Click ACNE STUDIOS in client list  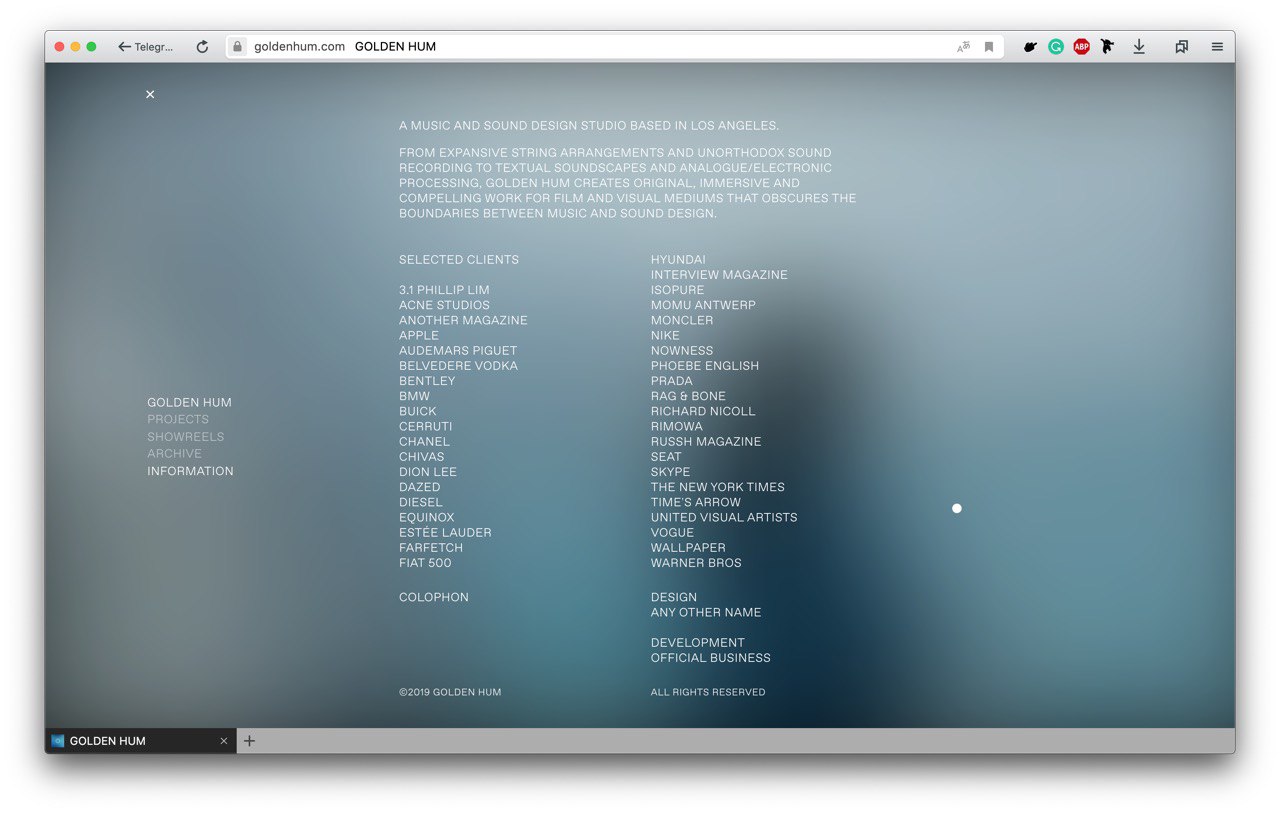coord(445,305)
